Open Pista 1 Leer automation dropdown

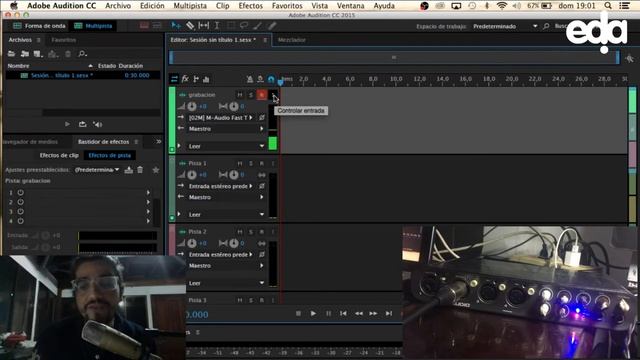tap(226, 215)
